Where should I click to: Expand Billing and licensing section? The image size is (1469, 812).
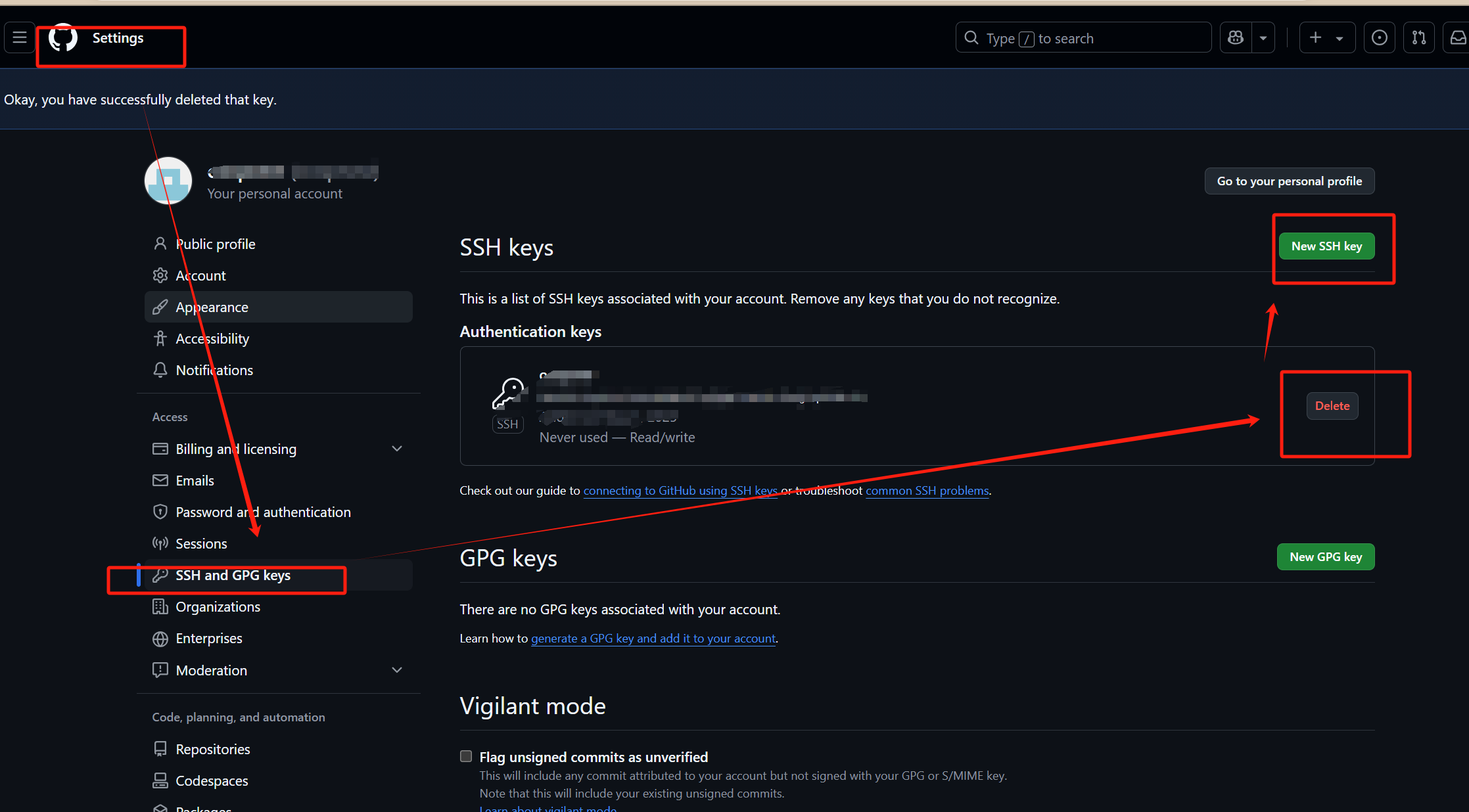[x=396, y=449]
